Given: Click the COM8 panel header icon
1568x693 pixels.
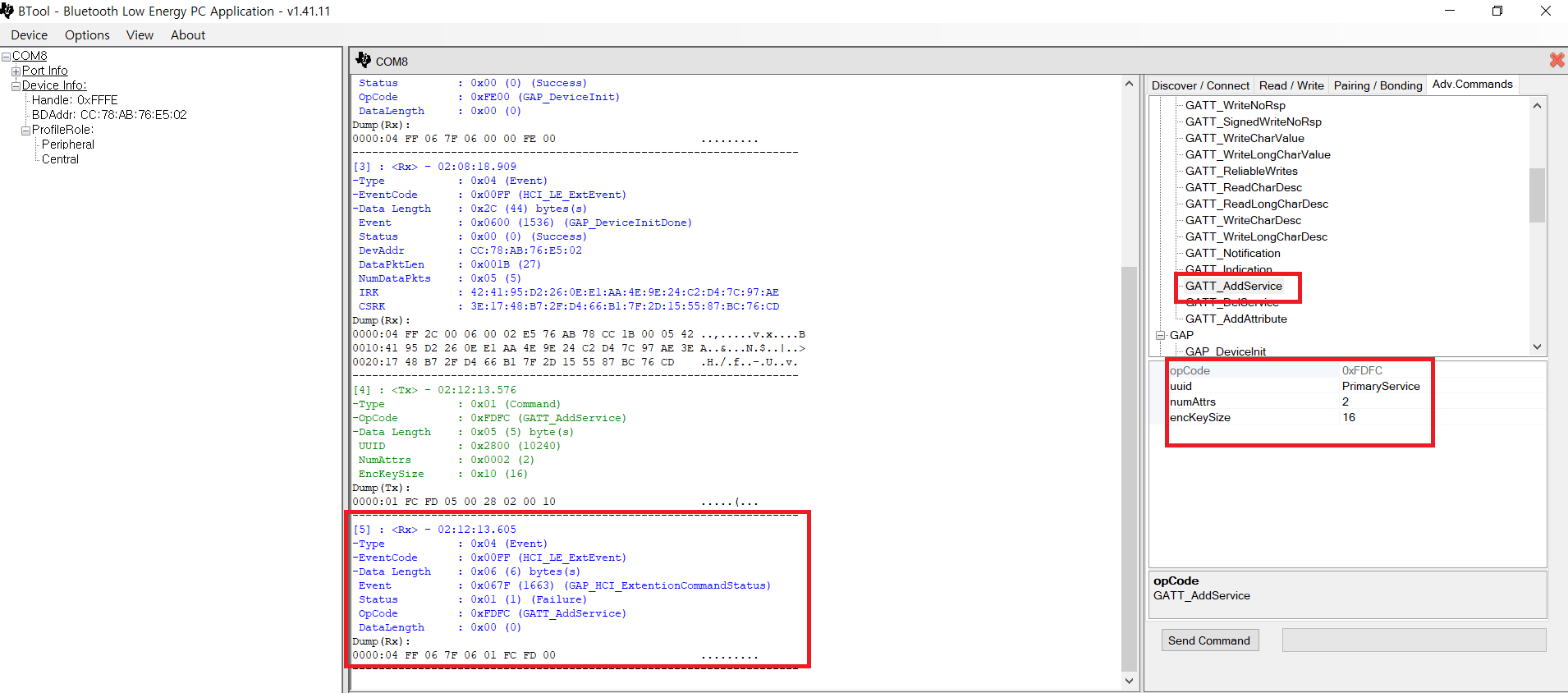Looking at the screenshot, I should (x=364, y=60).
